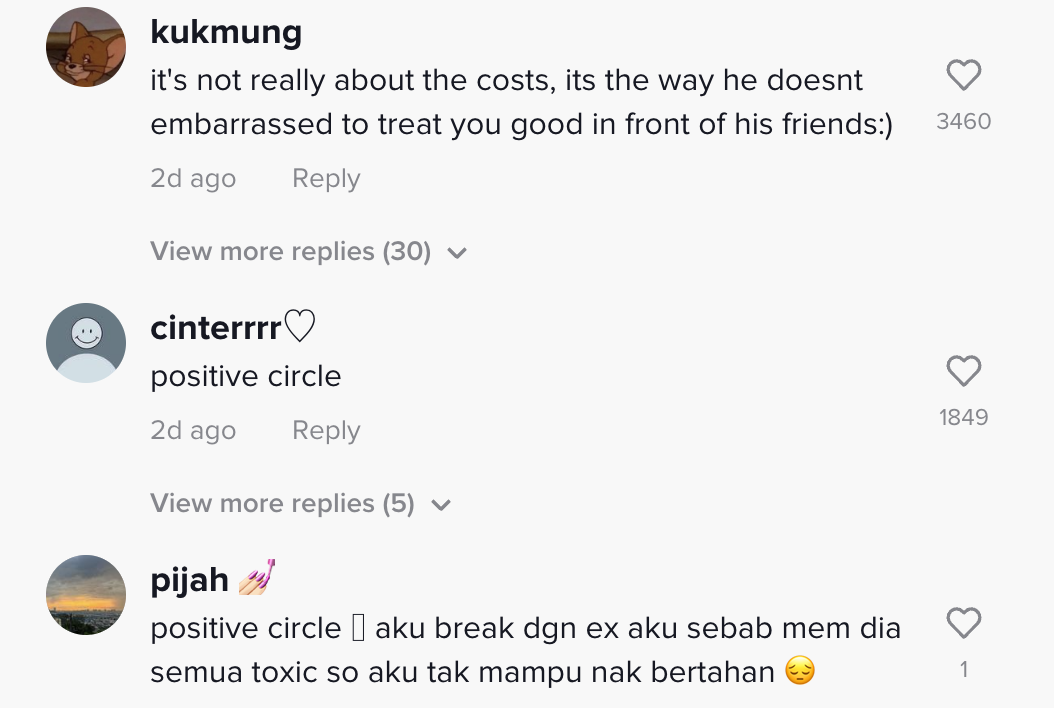Screen dimensions: 1054x708
Task: Open pijah's sunset profile picture
Action: coord(86,595)
